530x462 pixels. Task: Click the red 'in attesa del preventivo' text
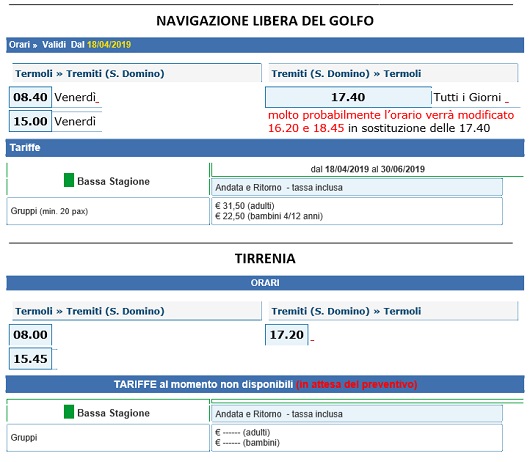[x=357, y=385]
